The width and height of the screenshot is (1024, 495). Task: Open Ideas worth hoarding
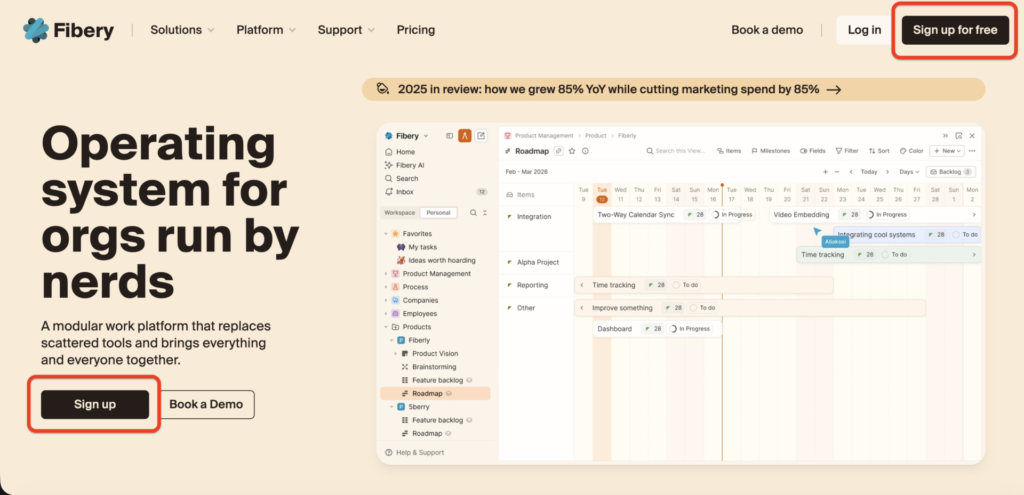point(434,260)
